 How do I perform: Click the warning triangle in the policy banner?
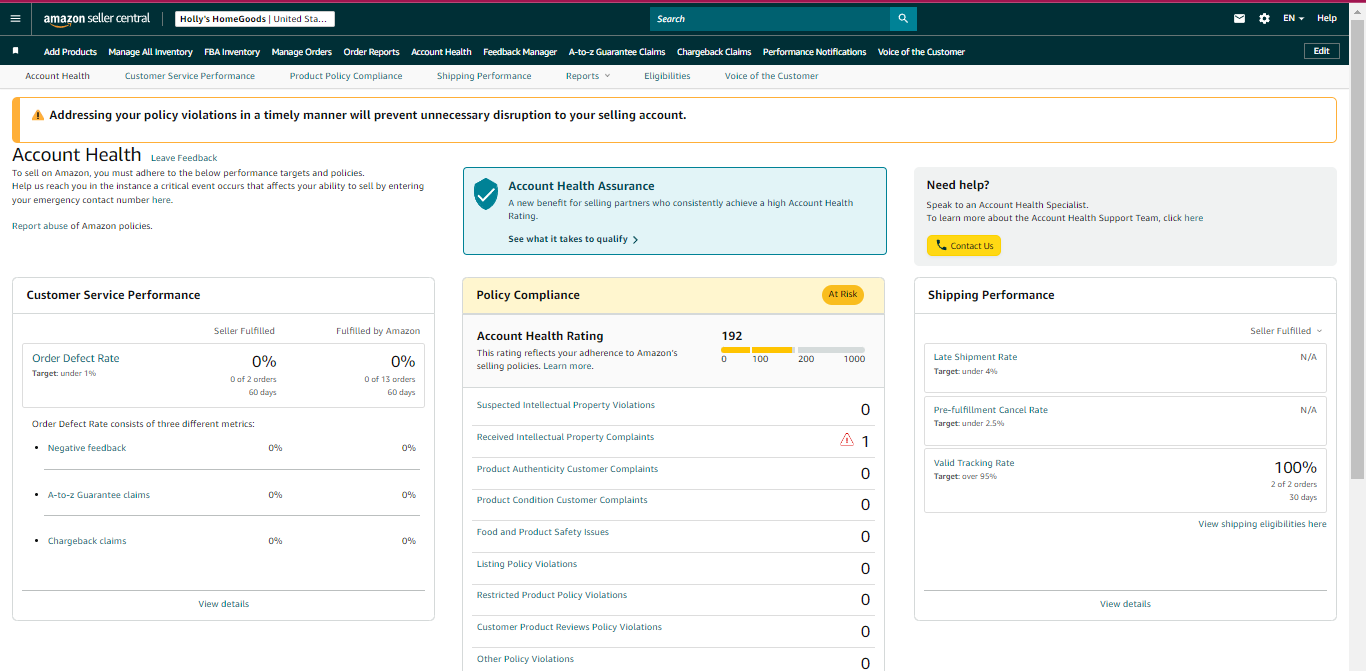pyautogui.click(x=38, y=116)
